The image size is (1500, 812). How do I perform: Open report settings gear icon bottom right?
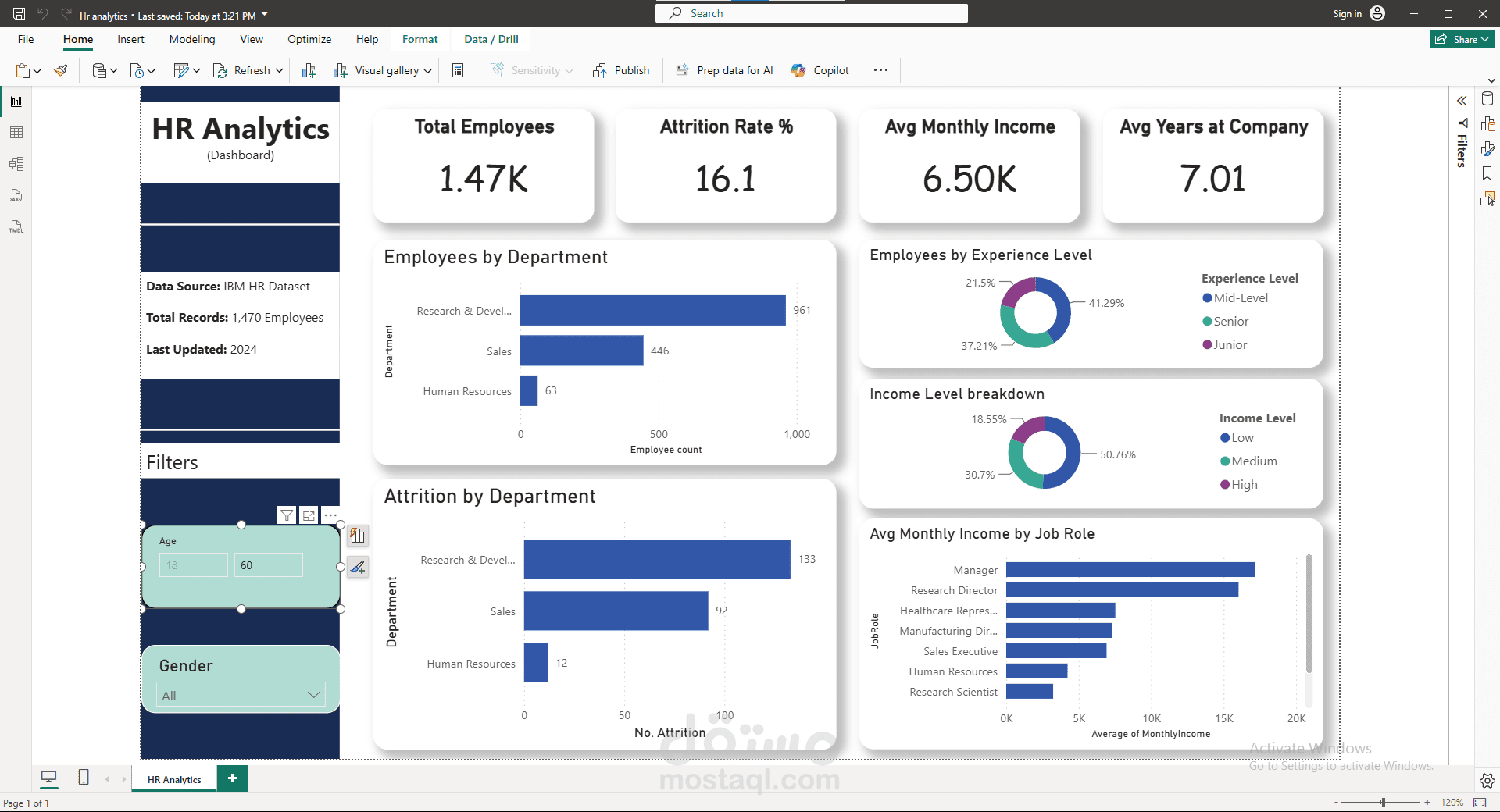point(1487,781)
